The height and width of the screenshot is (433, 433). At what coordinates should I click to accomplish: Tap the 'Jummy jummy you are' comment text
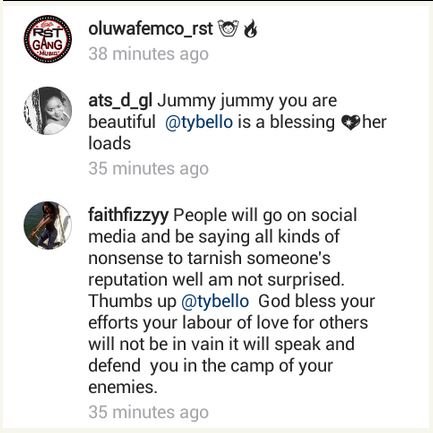coord(247,101)
